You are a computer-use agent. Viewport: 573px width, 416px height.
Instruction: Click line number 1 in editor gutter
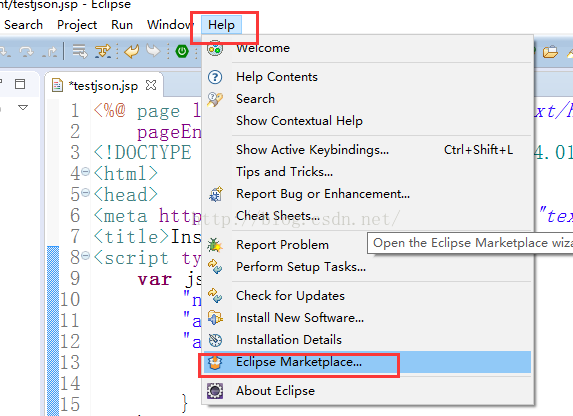click(x=75, y=111)
